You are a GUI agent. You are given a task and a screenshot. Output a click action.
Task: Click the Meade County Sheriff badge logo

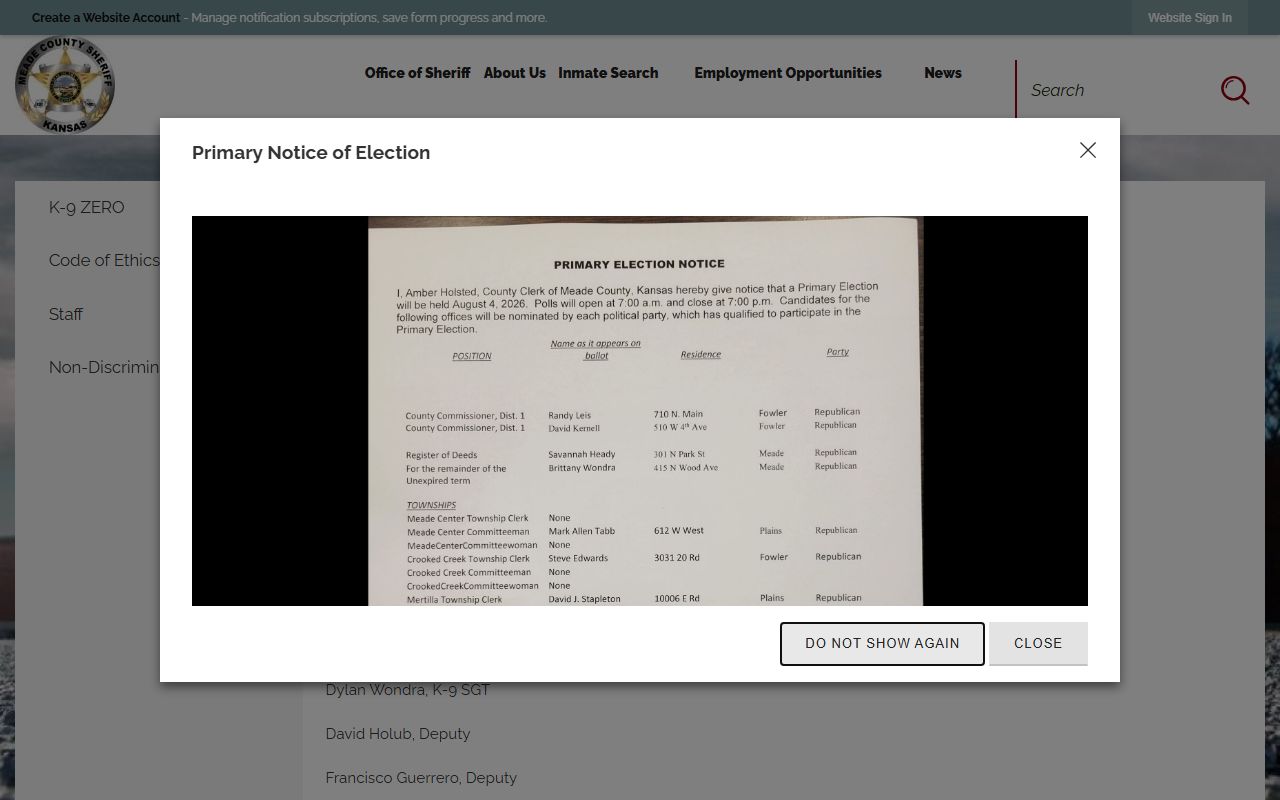click(x=65, y=85)
